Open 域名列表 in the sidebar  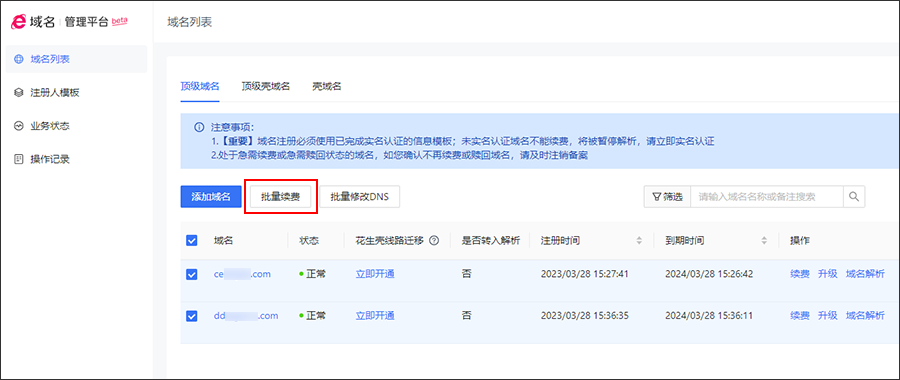point(76,59)
